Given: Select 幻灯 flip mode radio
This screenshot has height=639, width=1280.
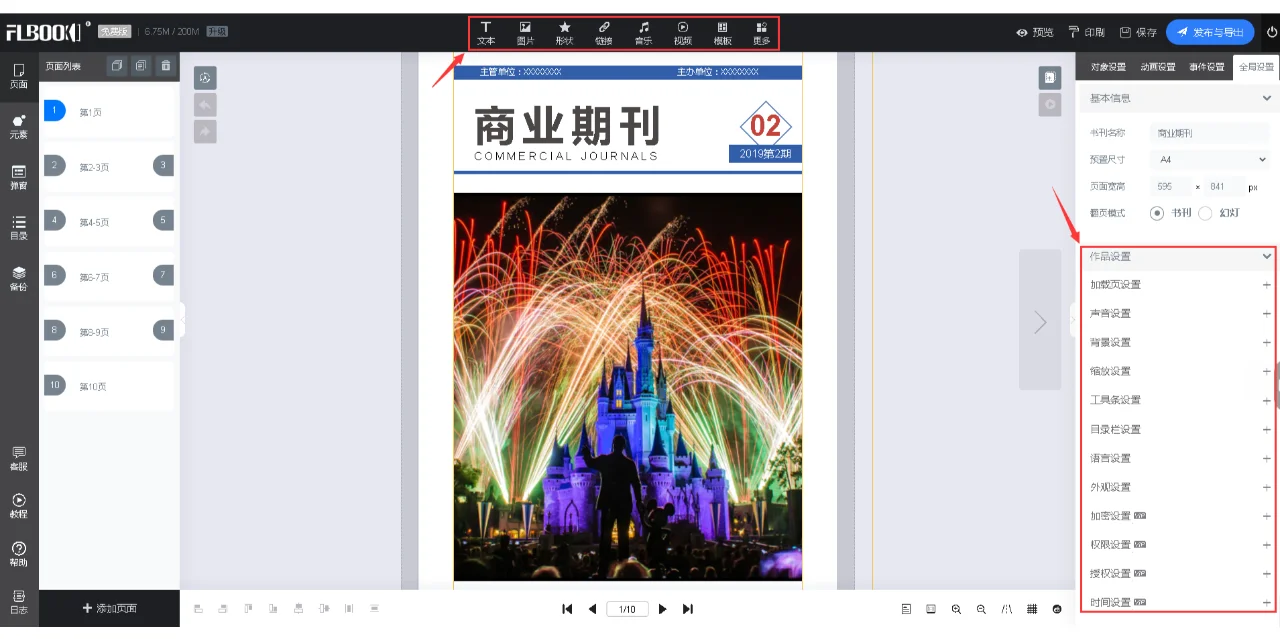Looking at the screenshot, I should [1205, 213].
